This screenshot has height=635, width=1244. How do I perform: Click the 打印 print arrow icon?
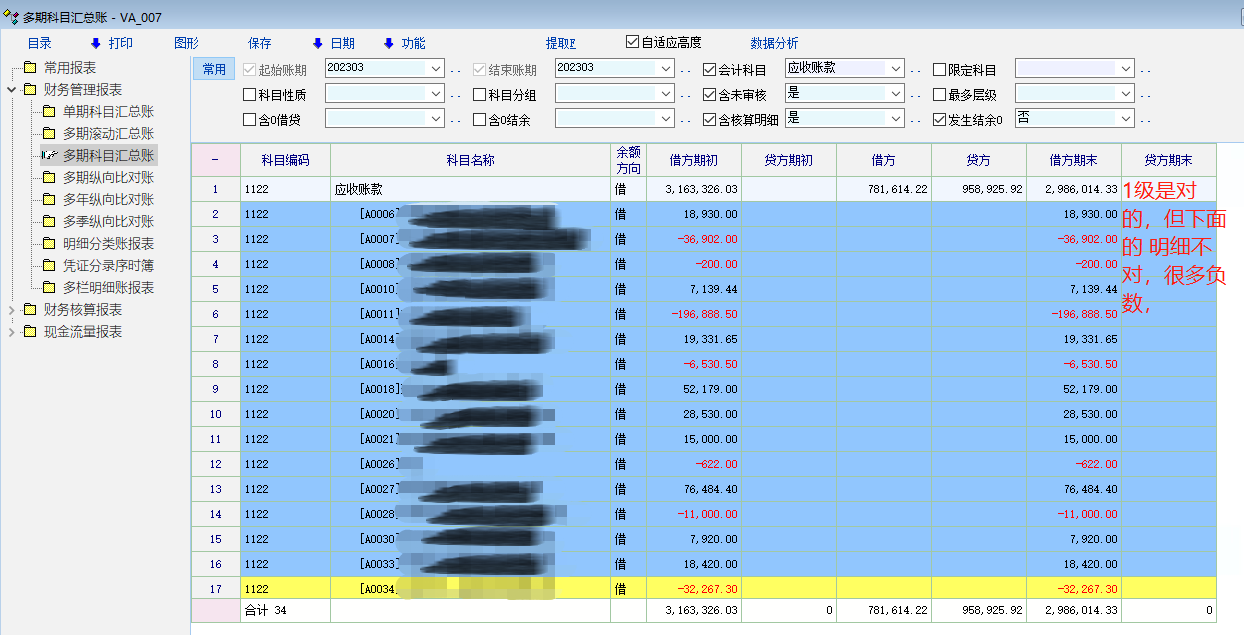pyautogui.click(x=96, y=43)
